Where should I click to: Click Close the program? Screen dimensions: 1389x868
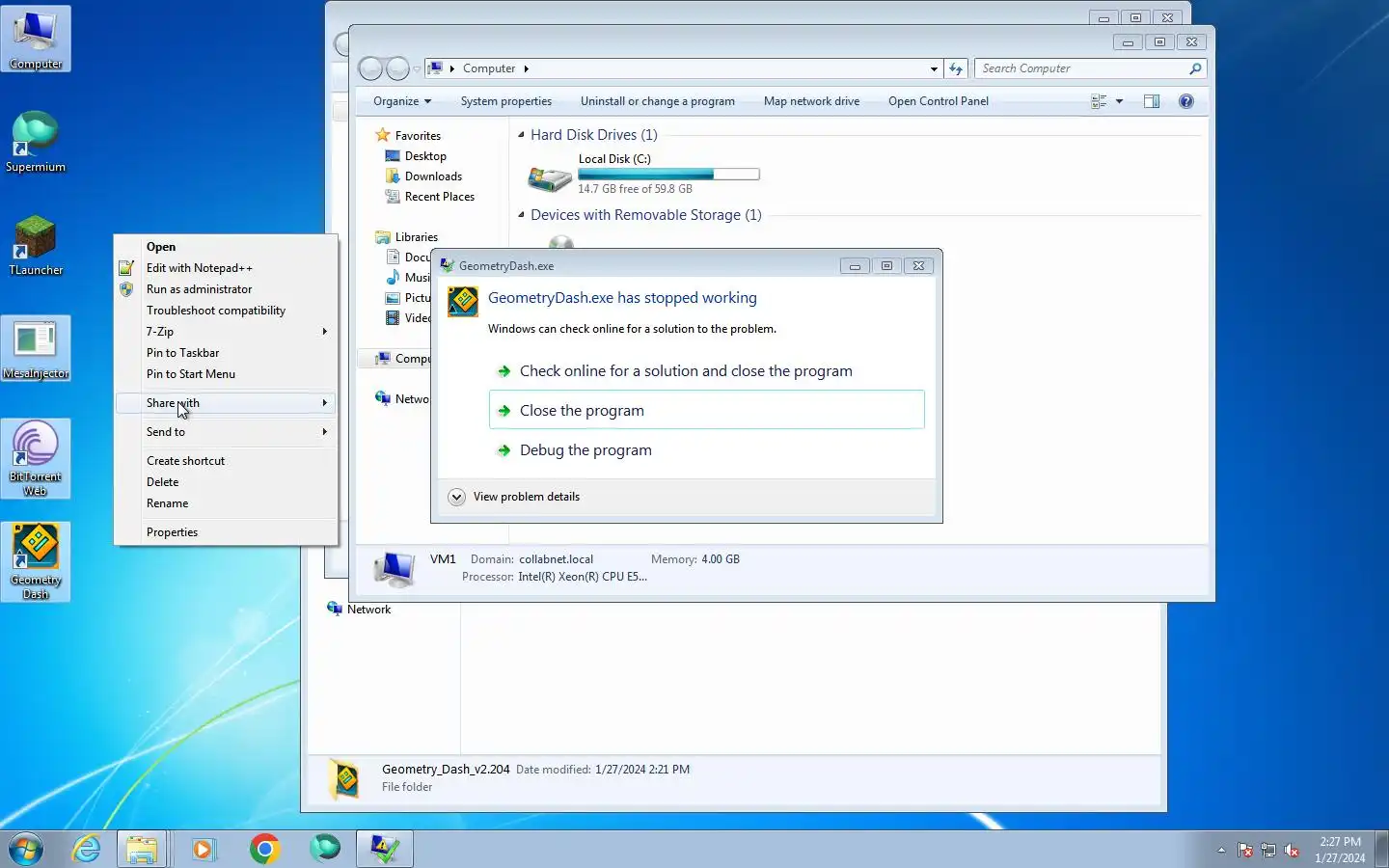[706, 410]
